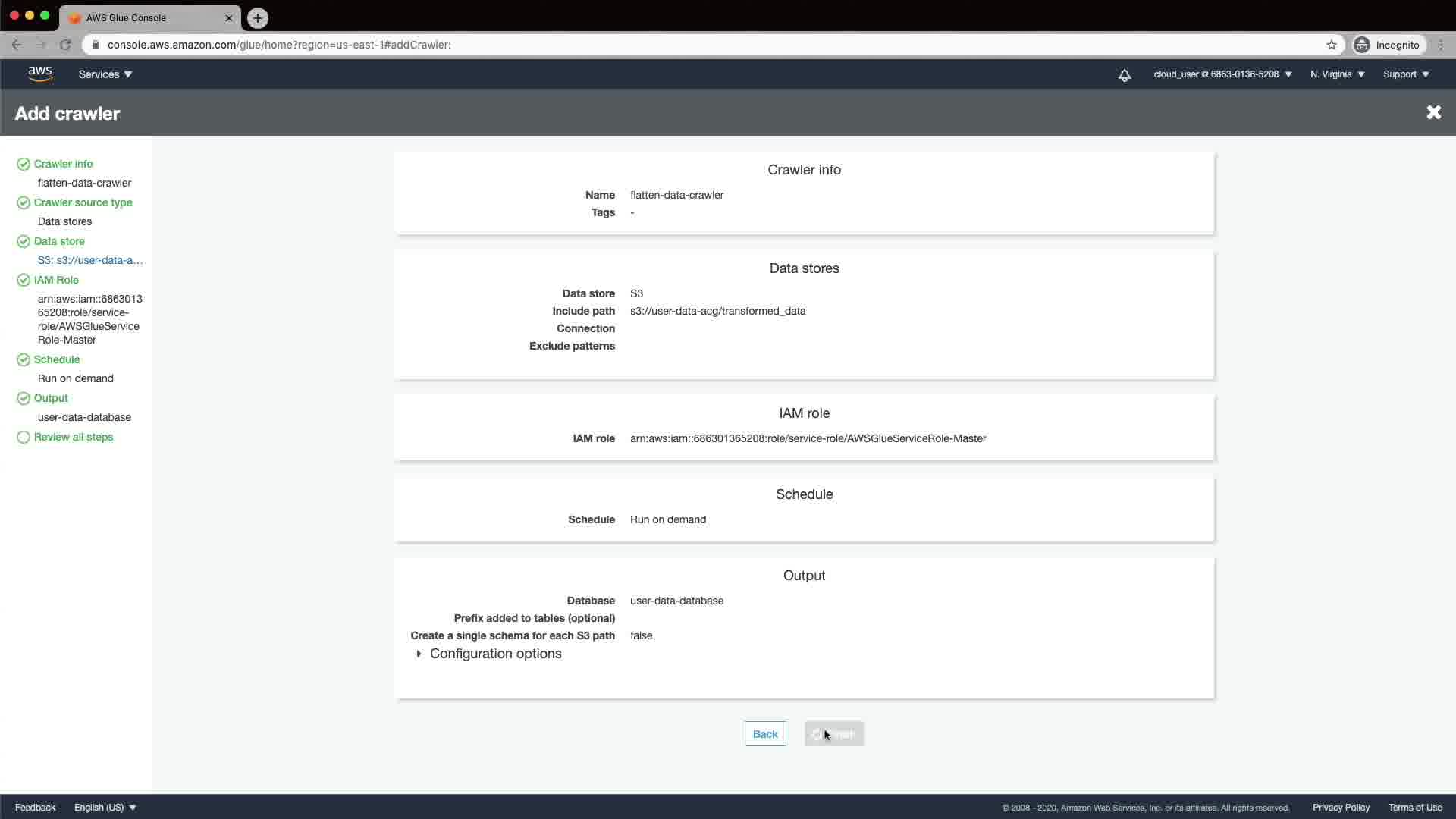Open the N. Virginia region dropdown

[1337, 74]
